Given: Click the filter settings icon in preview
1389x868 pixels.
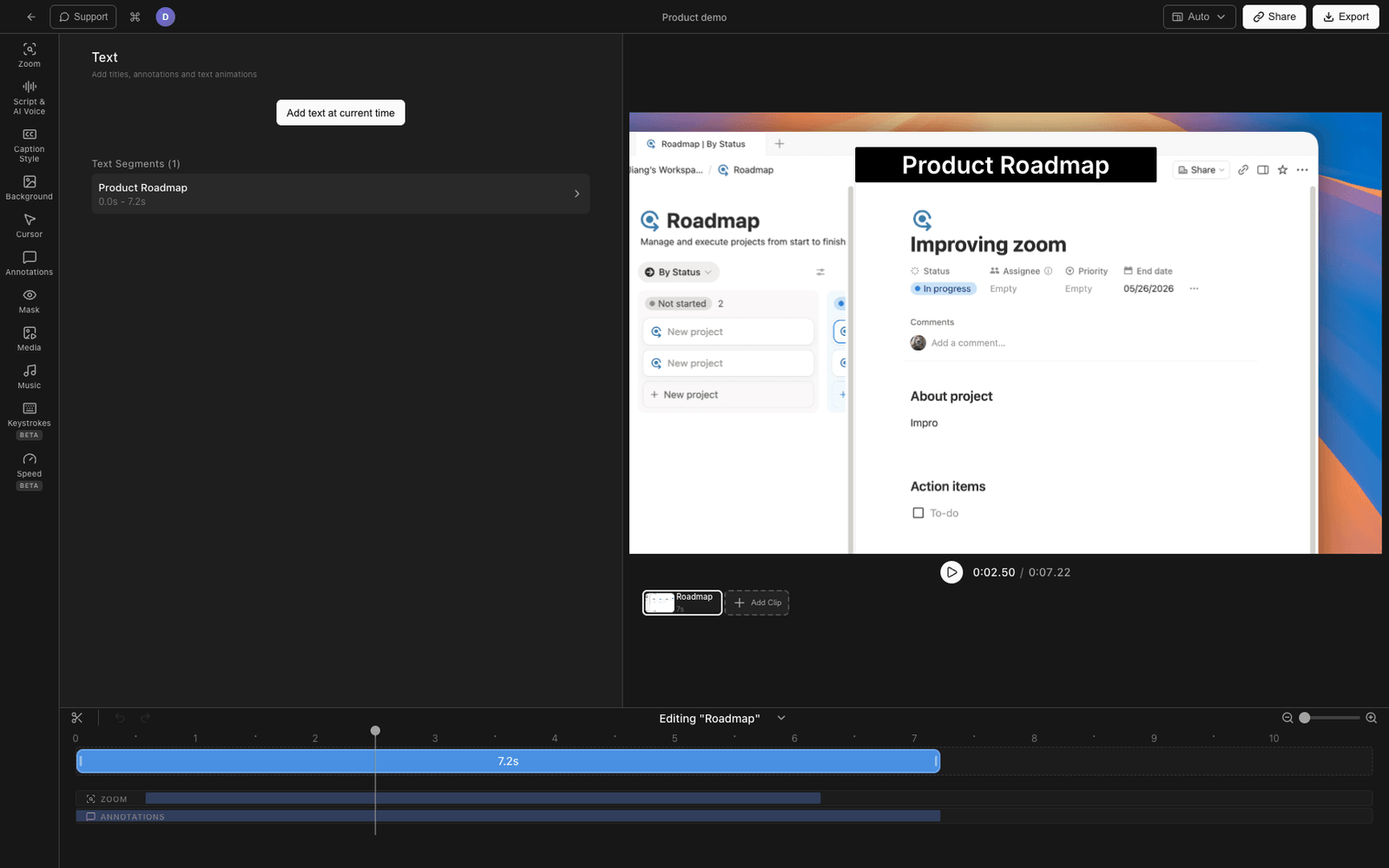Looking at the screenshot, I should point(820,273).
